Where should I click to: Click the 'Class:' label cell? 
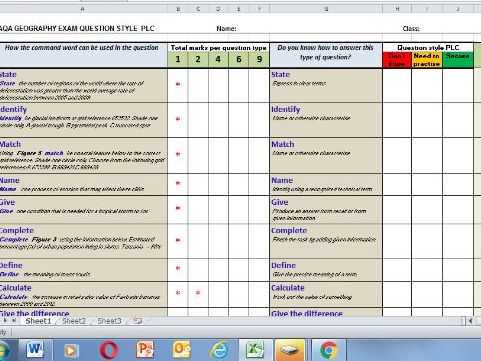pyautogui.click(x=411, y=29)
